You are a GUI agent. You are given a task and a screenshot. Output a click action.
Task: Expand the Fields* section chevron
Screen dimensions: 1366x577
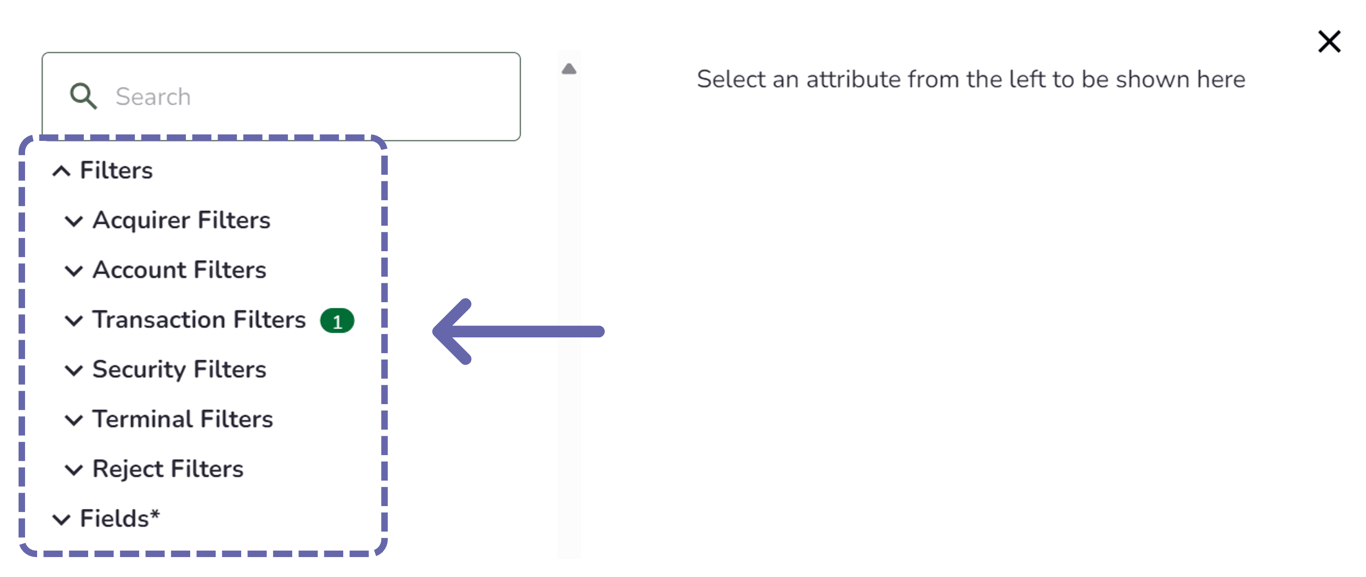61,520
